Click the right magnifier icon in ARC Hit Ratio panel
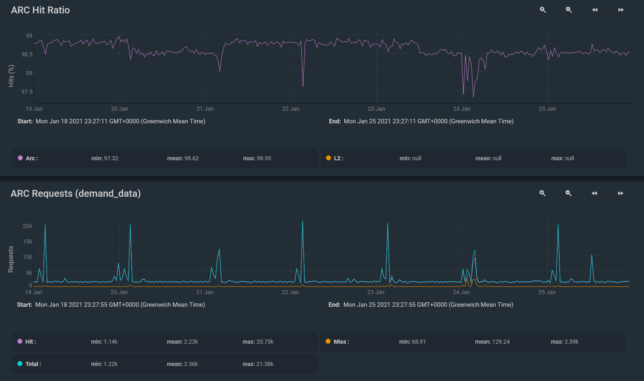The width and height of the screenshot is (644, 381). pyautogui.click(x=569, y=10)
